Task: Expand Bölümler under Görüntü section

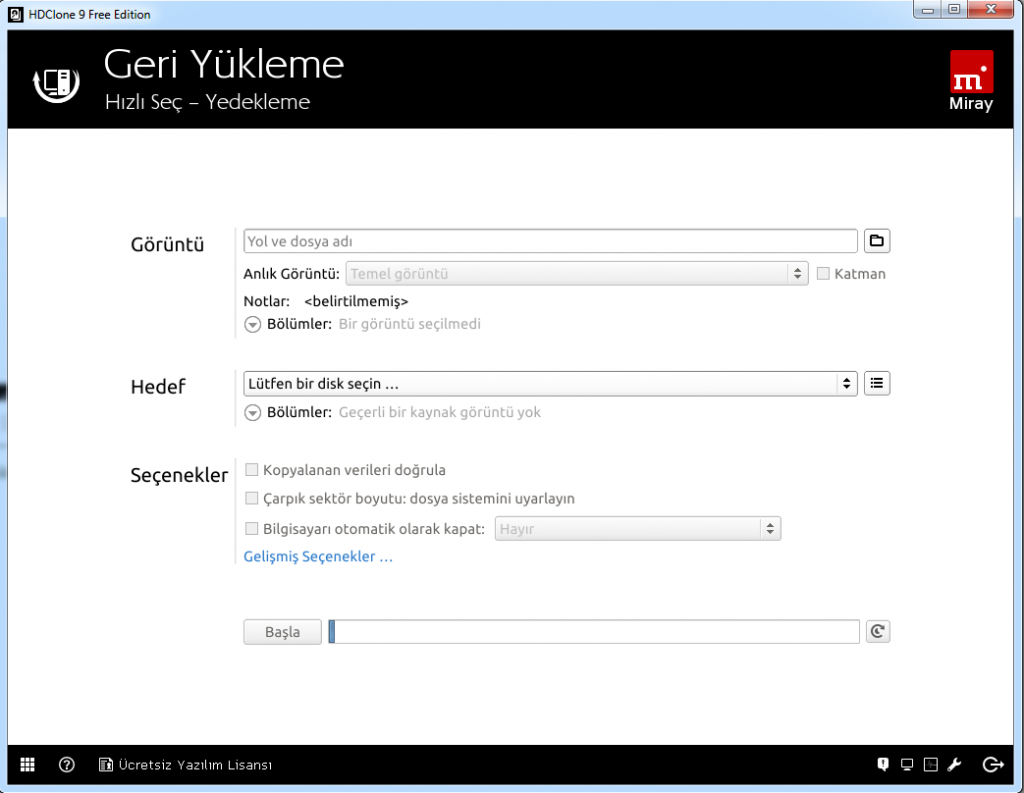Action: coord(253,325)
